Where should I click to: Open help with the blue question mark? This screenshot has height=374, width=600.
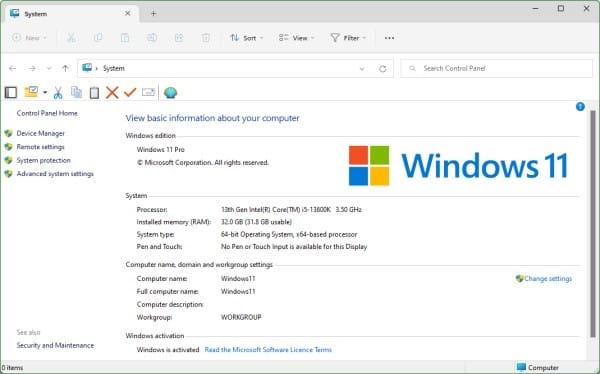click(x=580, y=106)
